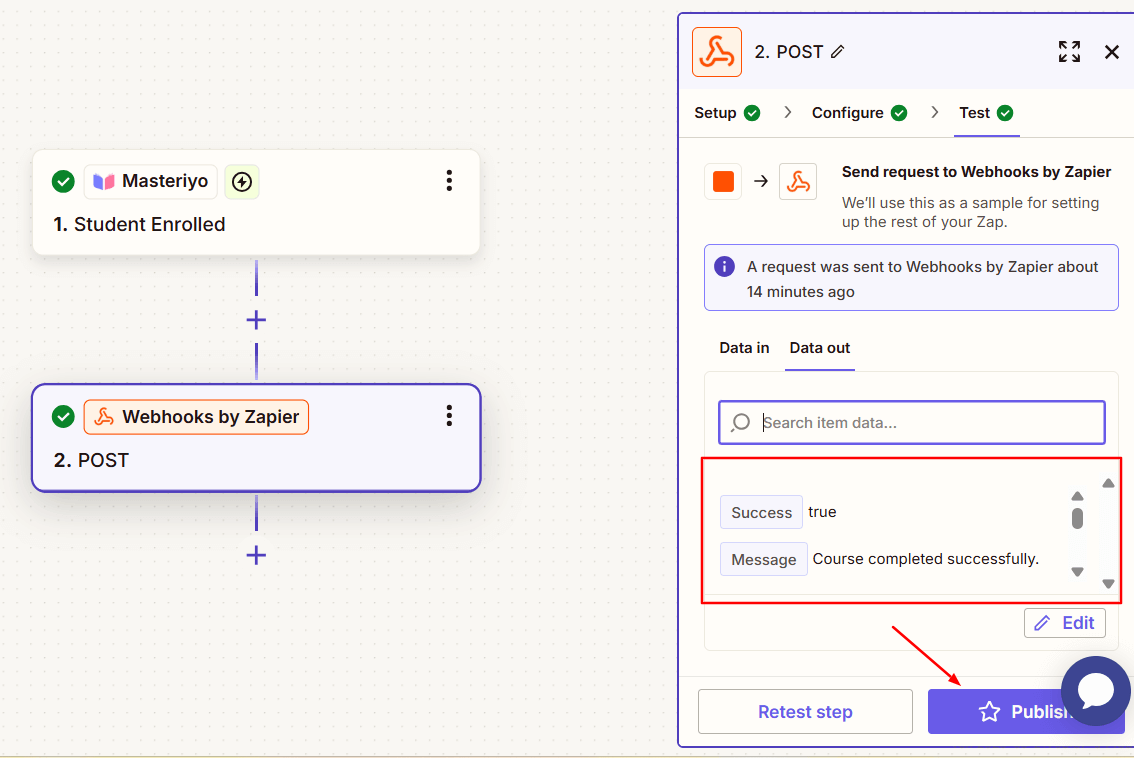Click the Webhooks by Zapier app badge
Image resolution: width=1134 pixels, height=758 pixels.
coord(196,417)
